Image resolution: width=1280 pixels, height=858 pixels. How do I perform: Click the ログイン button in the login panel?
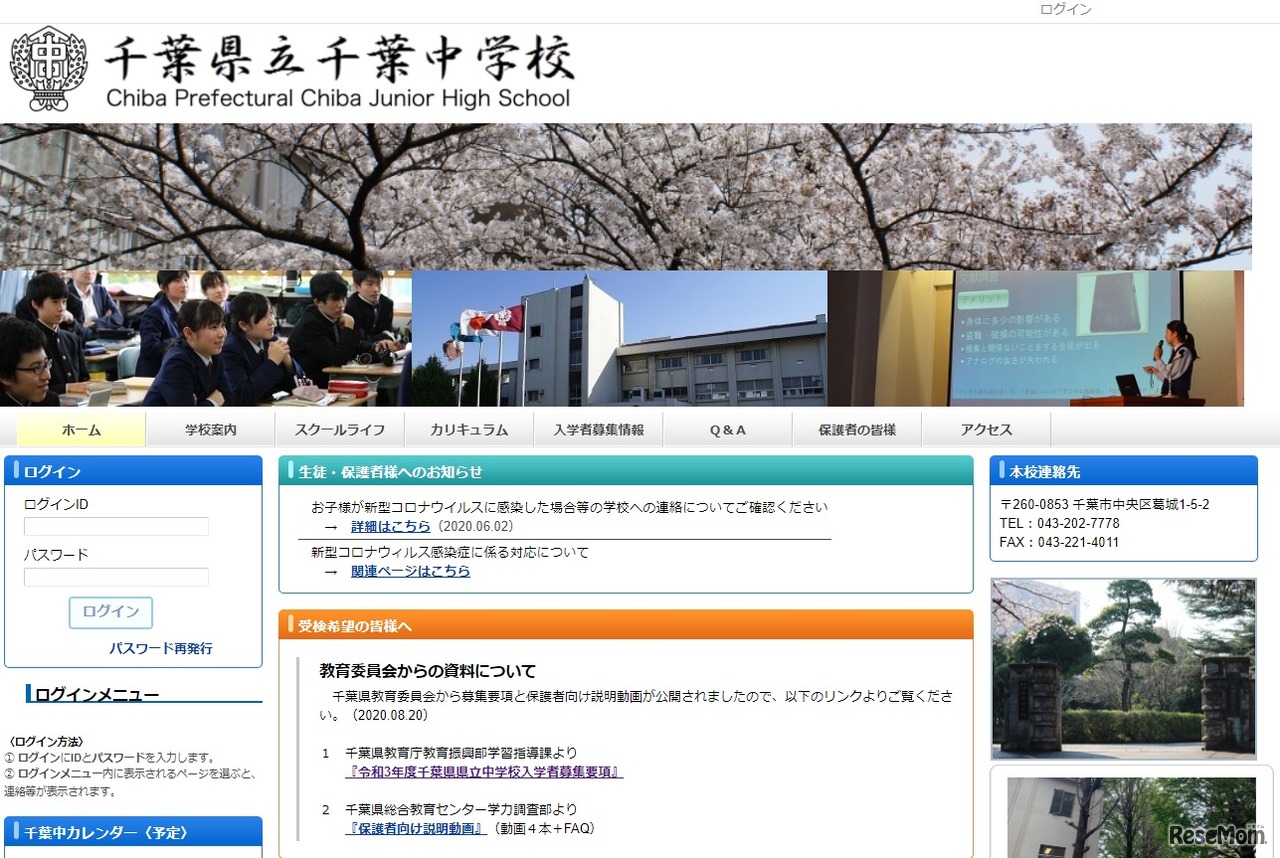click(110, 614)
